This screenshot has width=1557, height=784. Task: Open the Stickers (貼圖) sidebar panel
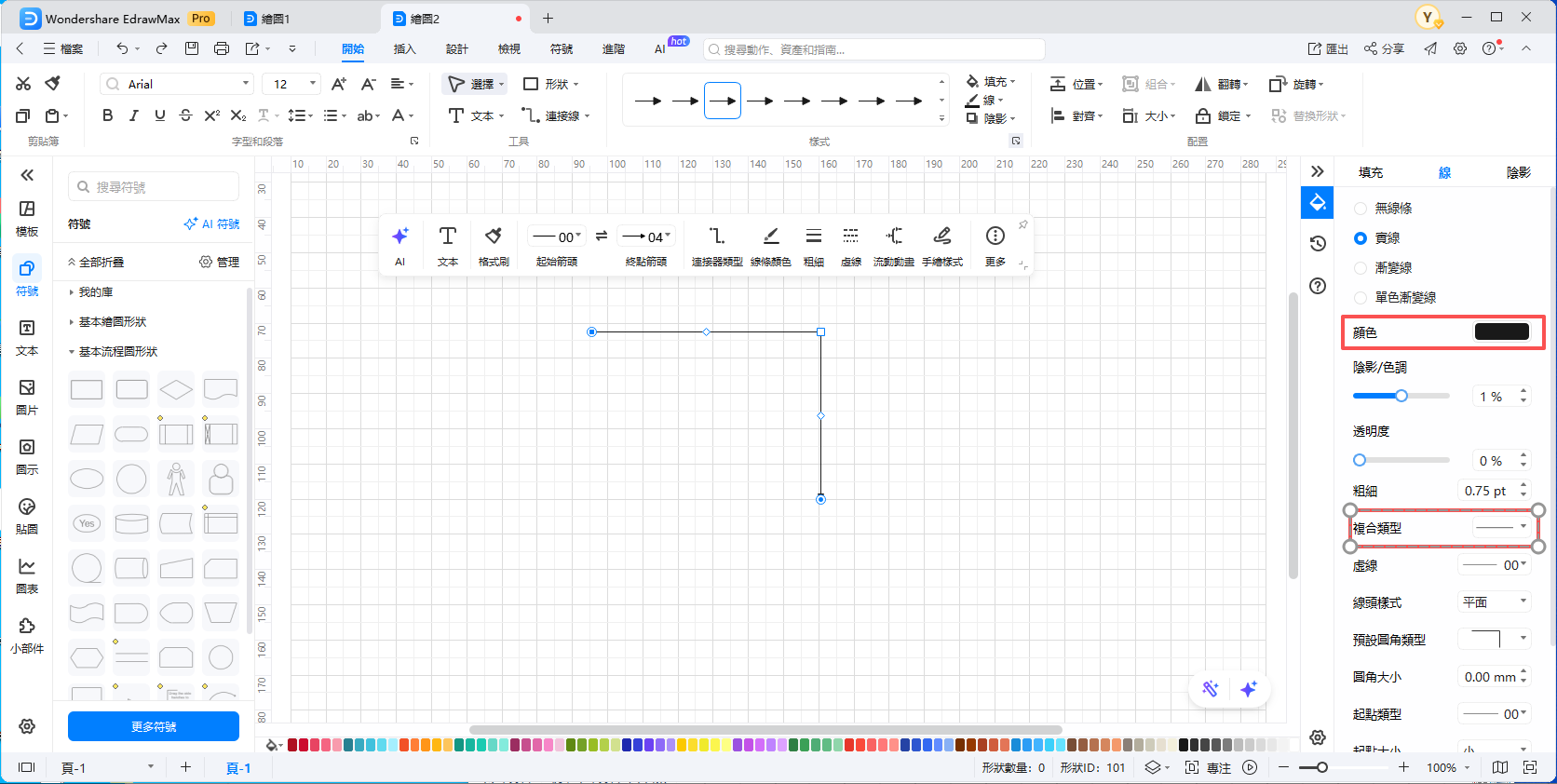(x=27, y=516)
